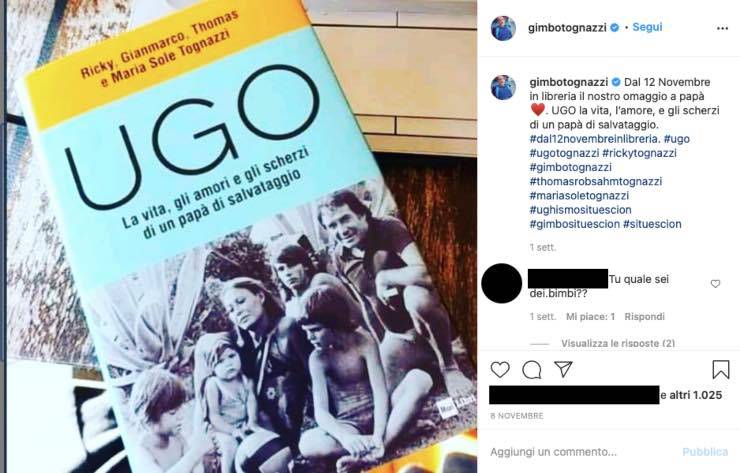View likes list via "e altri 1.025"
Viewport: 740px width, 473px height.
click(691, 395)
